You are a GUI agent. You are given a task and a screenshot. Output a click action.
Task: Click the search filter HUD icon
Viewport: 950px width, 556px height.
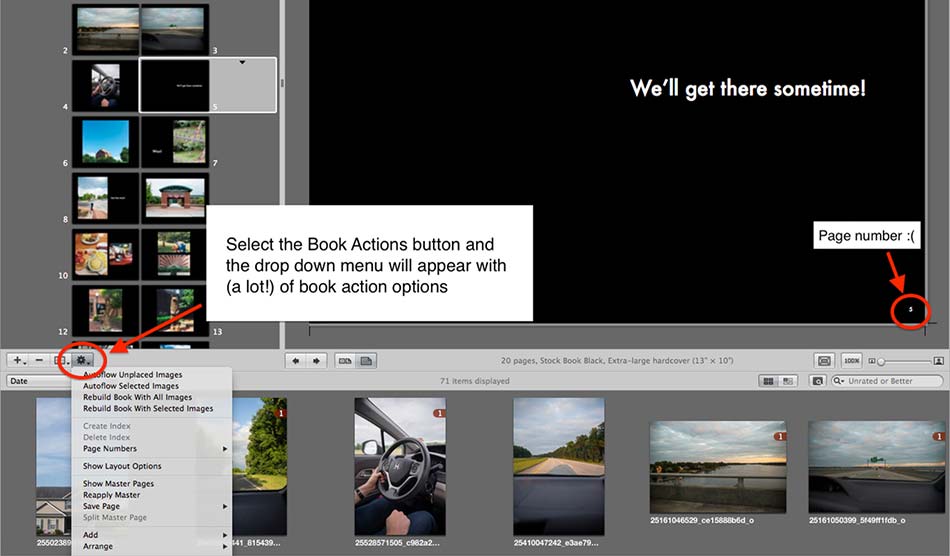point(818,381)
